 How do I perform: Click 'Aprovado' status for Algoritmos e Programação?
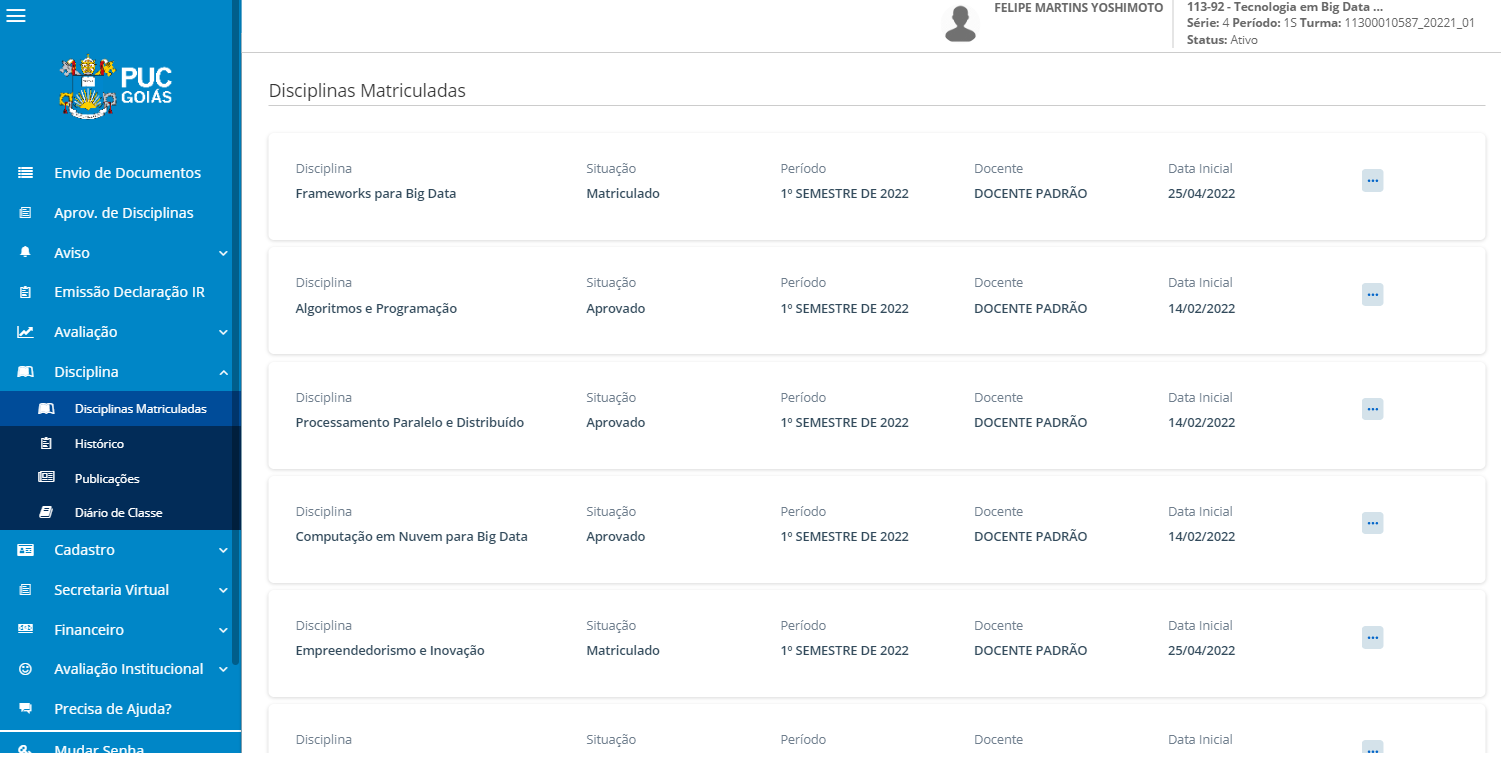(616, 309)
